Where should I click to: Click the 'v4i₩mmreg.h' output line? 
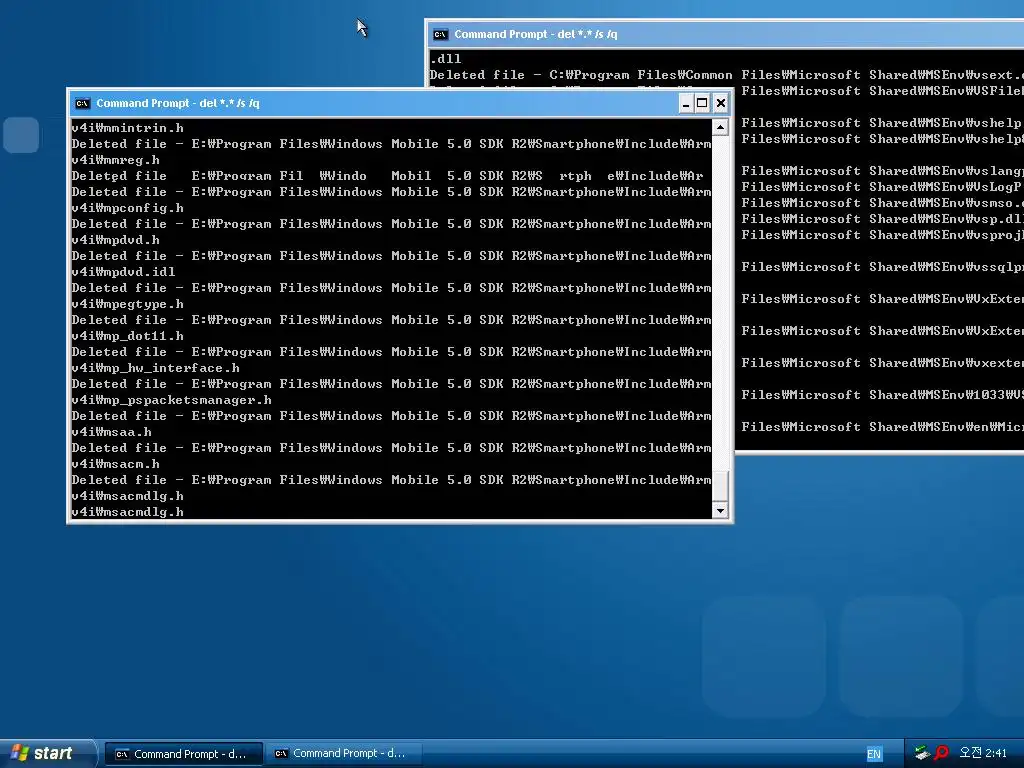tap(116, 160)
